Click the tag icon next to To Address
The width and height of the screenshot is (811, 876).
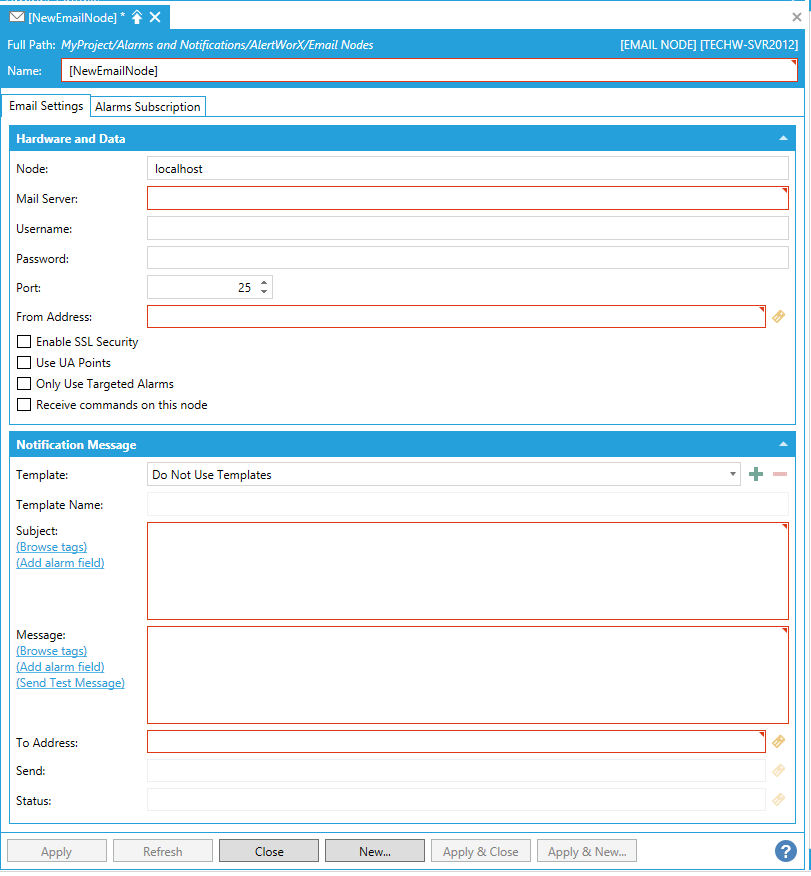[x=779, y=742]
